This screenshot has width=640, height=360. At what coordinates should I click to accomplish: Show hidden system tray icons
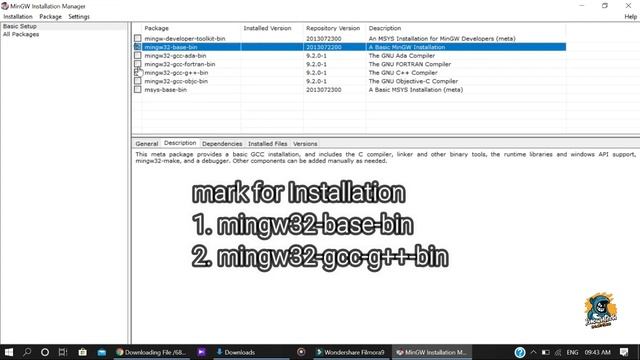pos(533,352)
